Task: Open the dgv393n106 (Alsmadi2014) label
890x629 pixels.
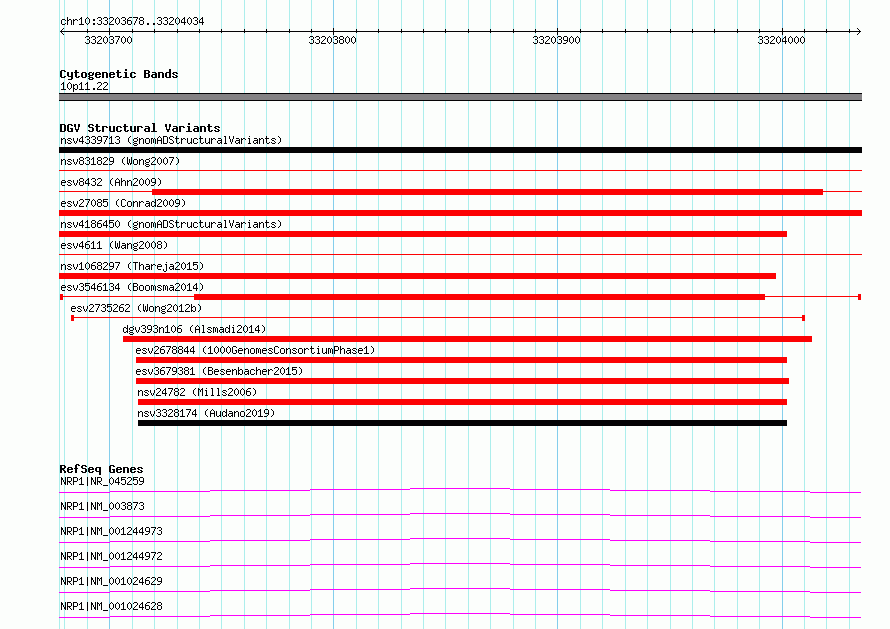Action: [194, 329]
